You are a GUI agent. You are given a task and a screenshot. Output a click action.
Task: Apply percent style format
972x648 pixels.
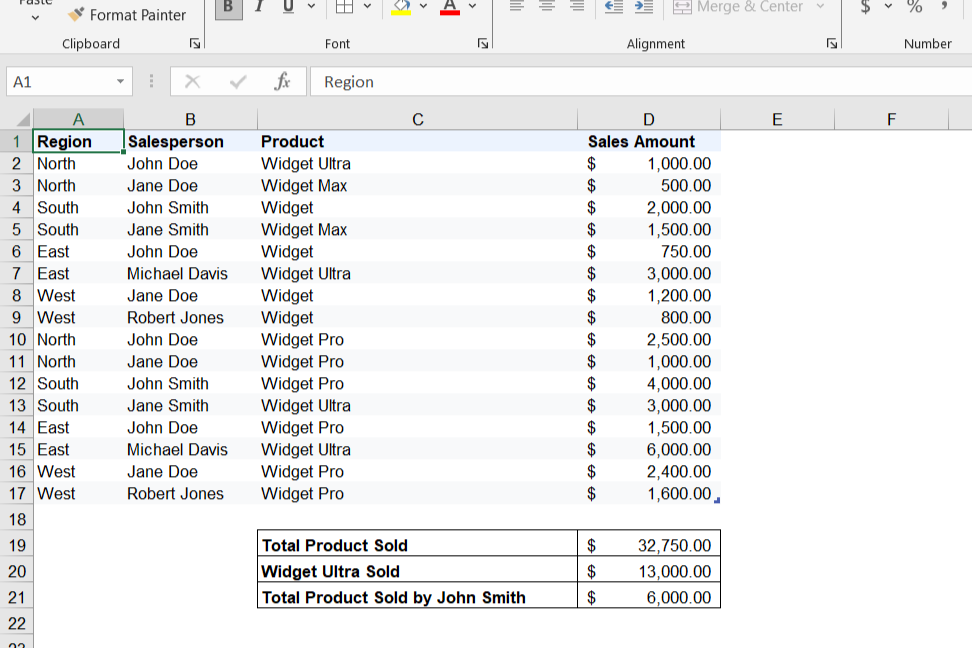coord(914,7)
